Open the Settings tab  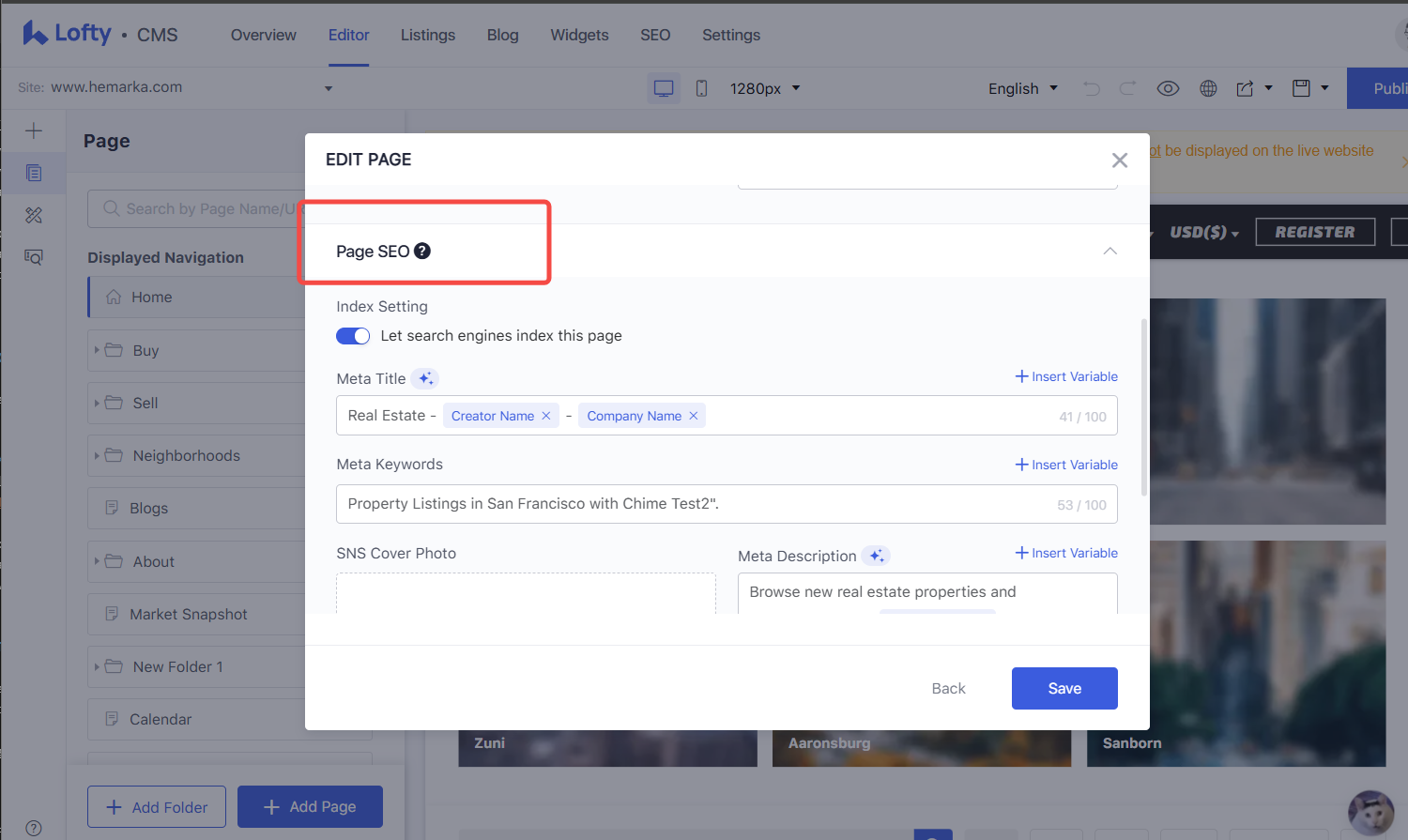[x=731, y=35]
